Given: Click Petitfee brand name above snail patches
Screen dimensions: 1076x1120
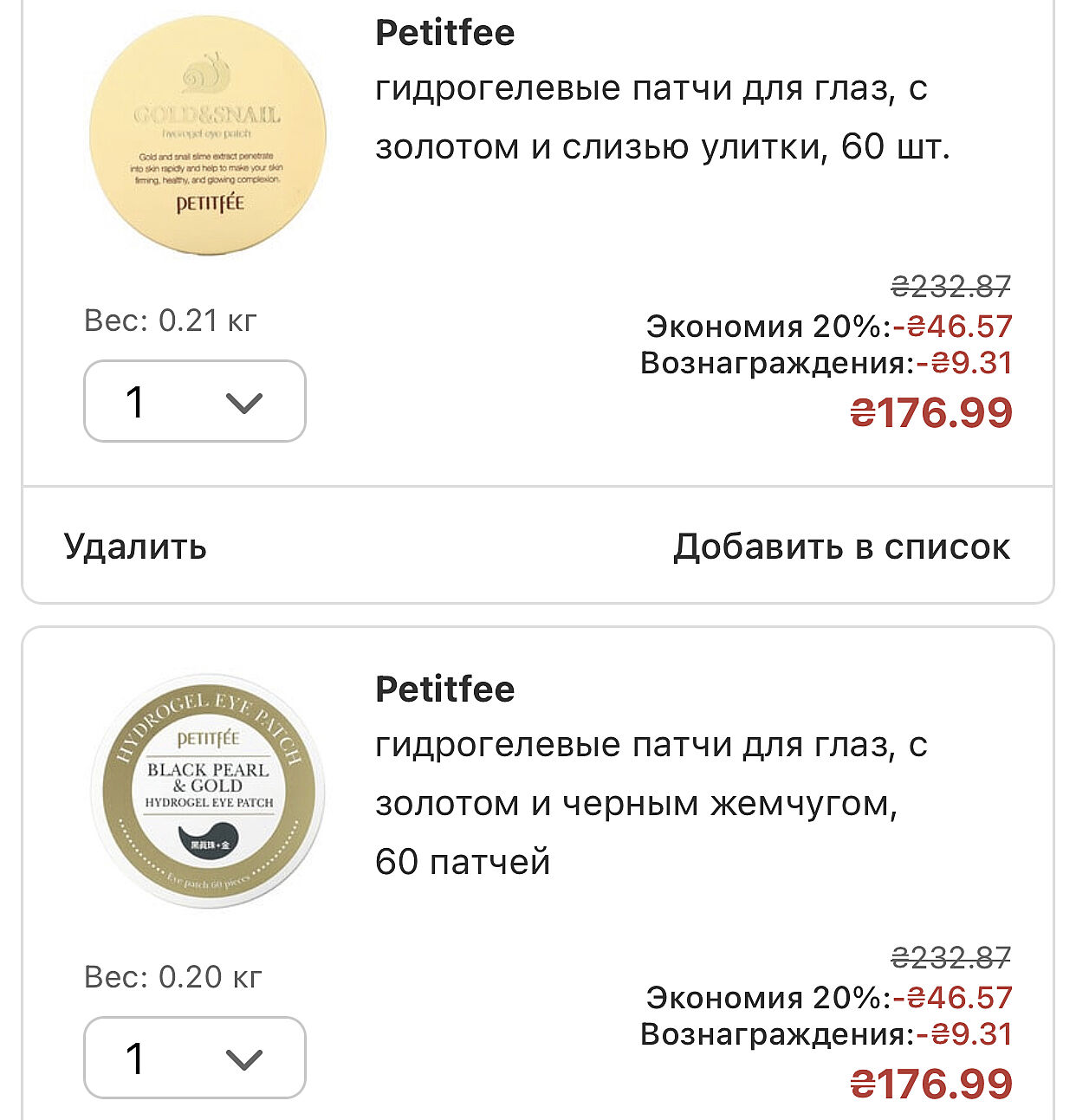Looking at the screenshot, I should (444, 33).
